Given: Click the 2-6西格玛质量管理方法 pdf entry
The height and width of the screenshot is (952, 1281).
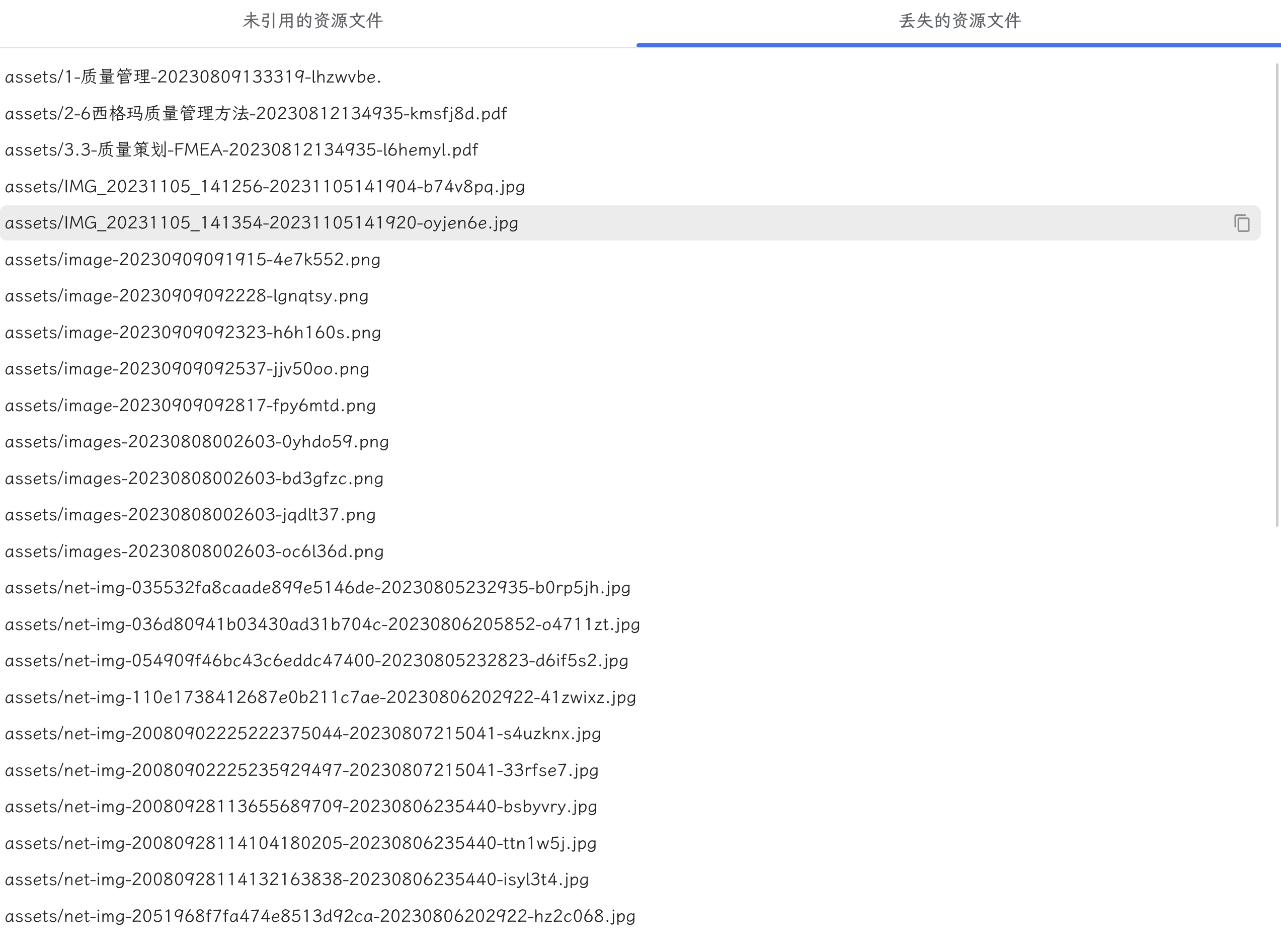Looking at the screenshot, I should tap(256, 114).
